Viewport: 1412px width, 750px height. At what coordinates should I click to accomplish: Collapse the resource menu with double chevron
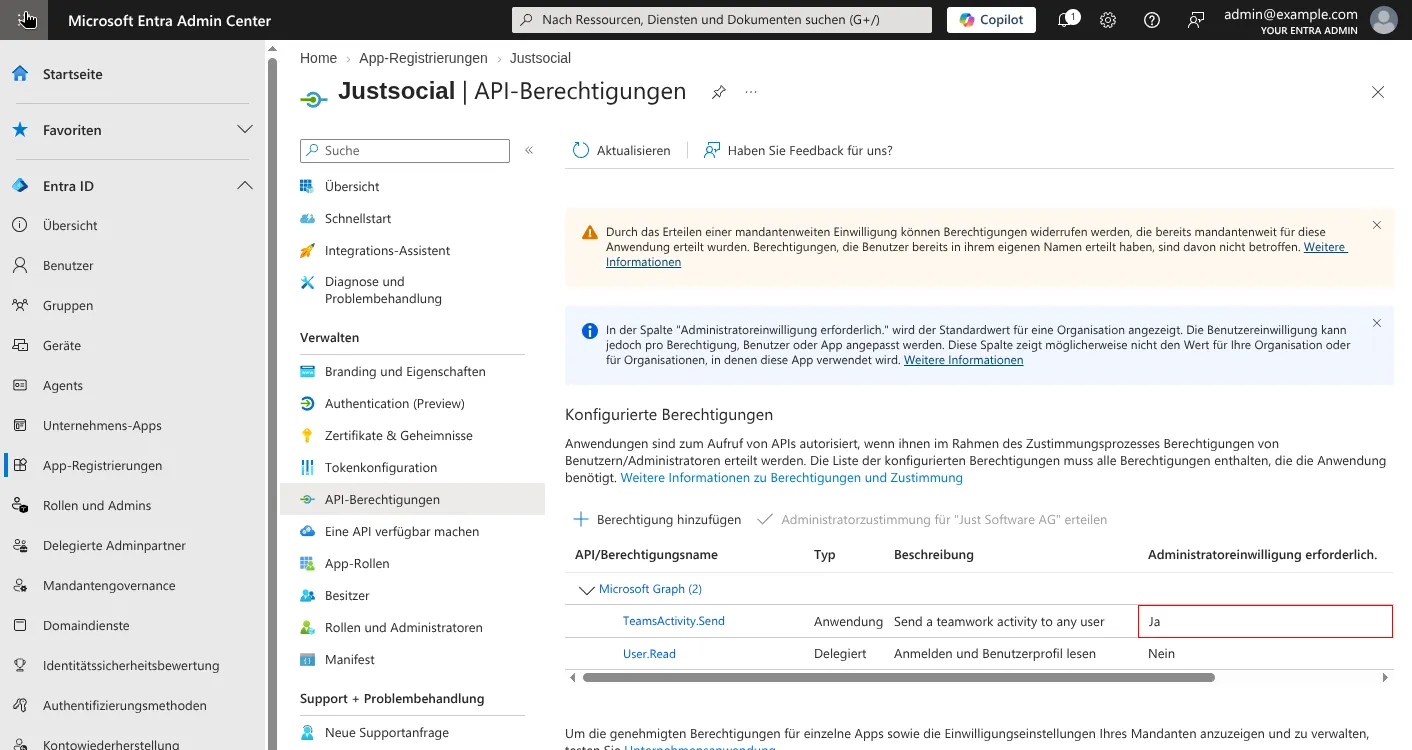tap(529, 150)
